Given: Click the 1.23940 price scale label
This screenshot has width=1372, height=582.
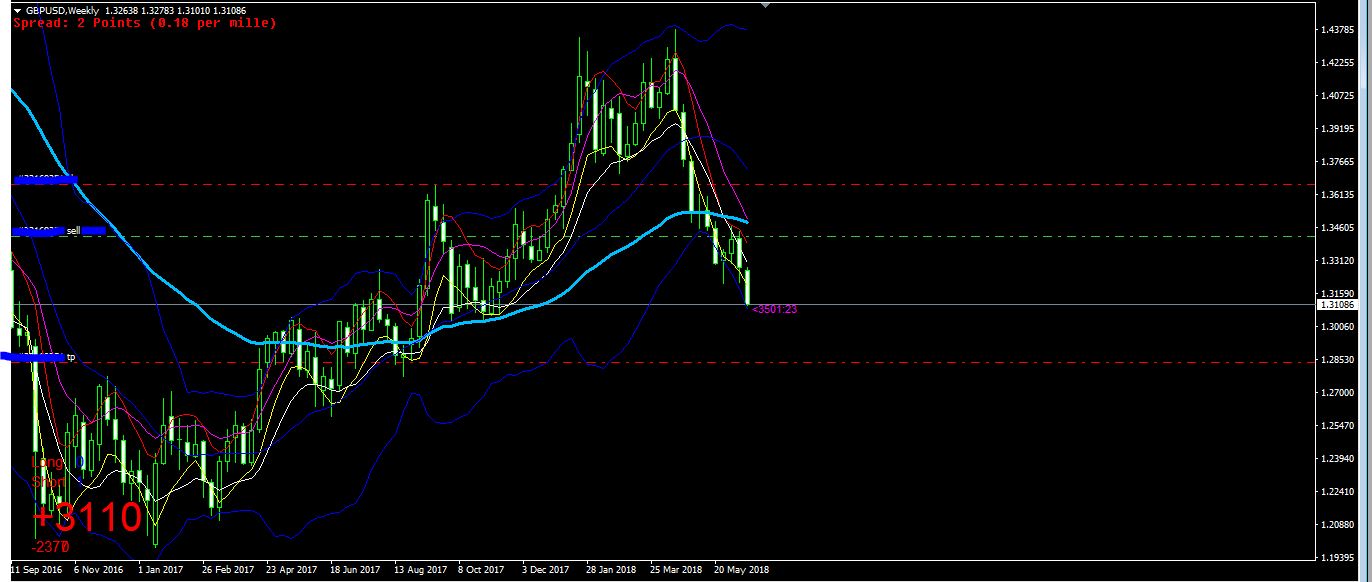Looking at the screenshot, I should tap(1338, 459).
